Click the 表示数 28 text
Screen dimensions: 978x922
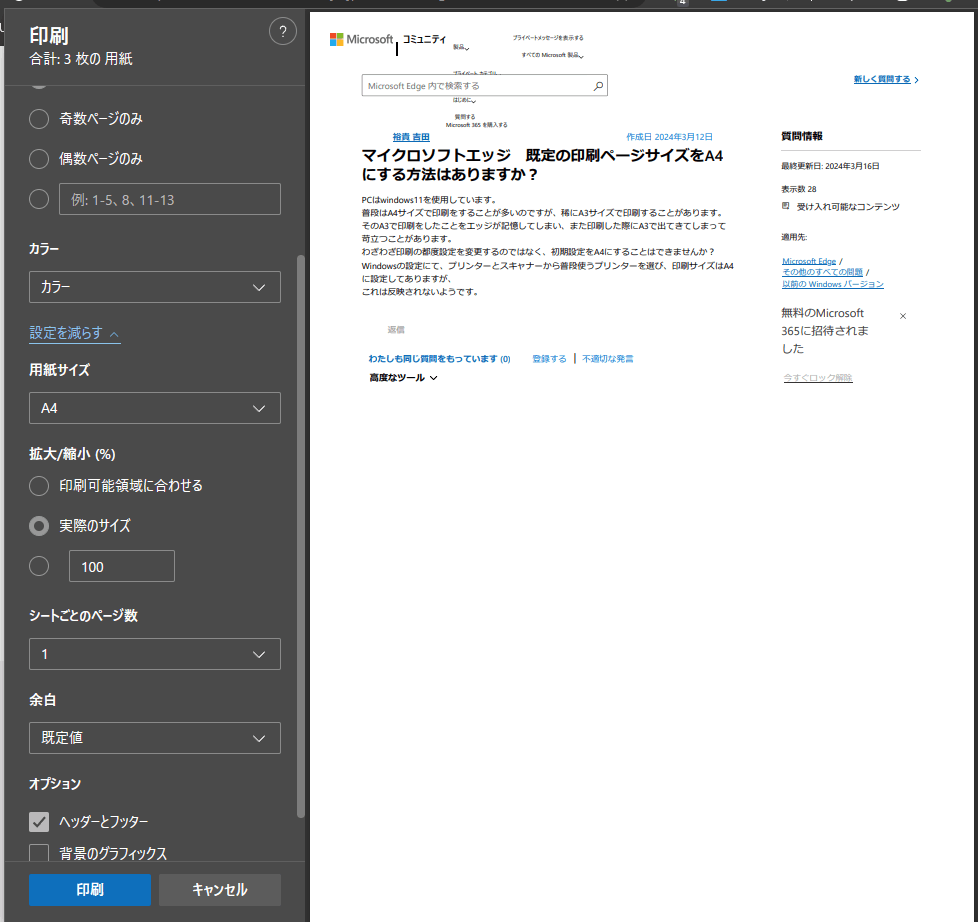798,189
